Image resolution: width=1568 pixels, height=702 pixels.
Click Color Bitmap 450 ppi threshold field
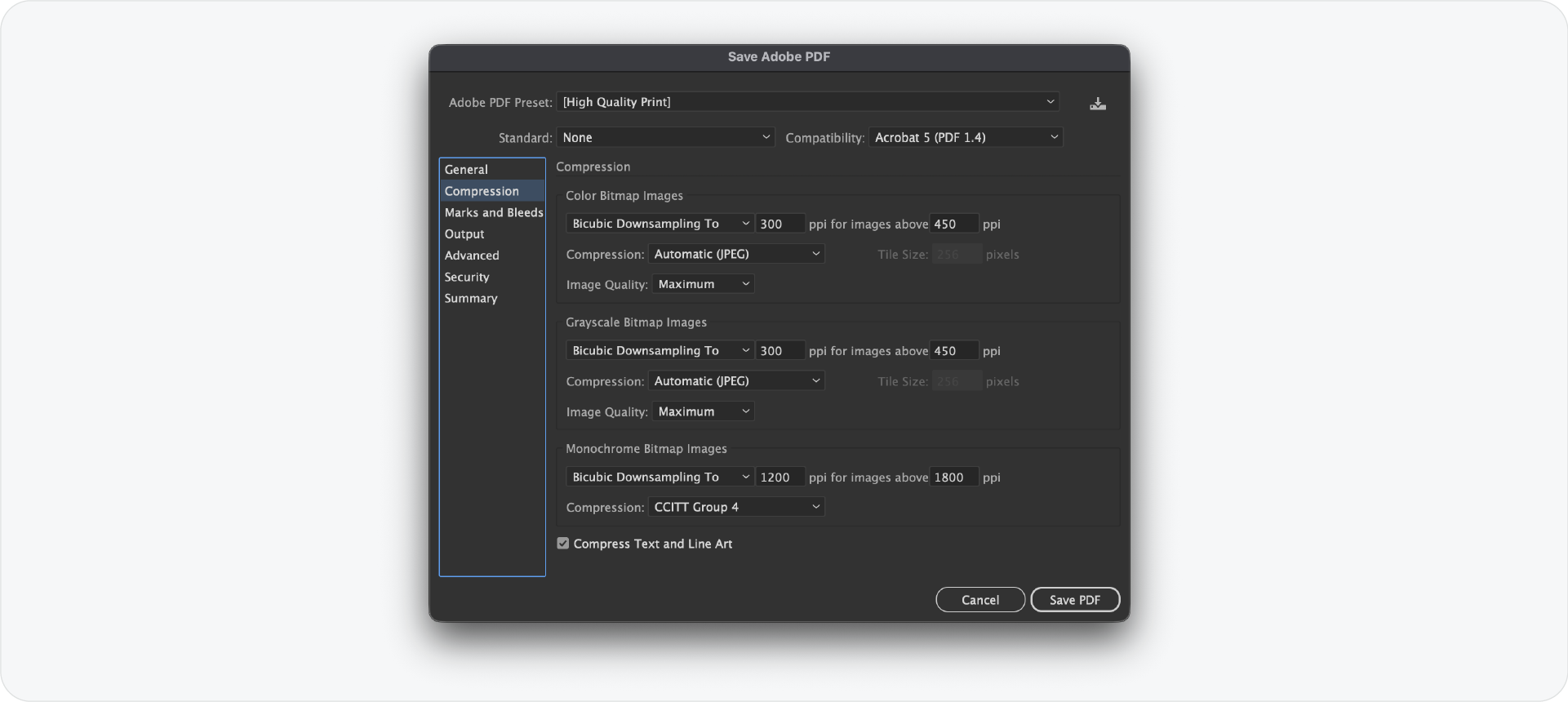coord(954,224)
